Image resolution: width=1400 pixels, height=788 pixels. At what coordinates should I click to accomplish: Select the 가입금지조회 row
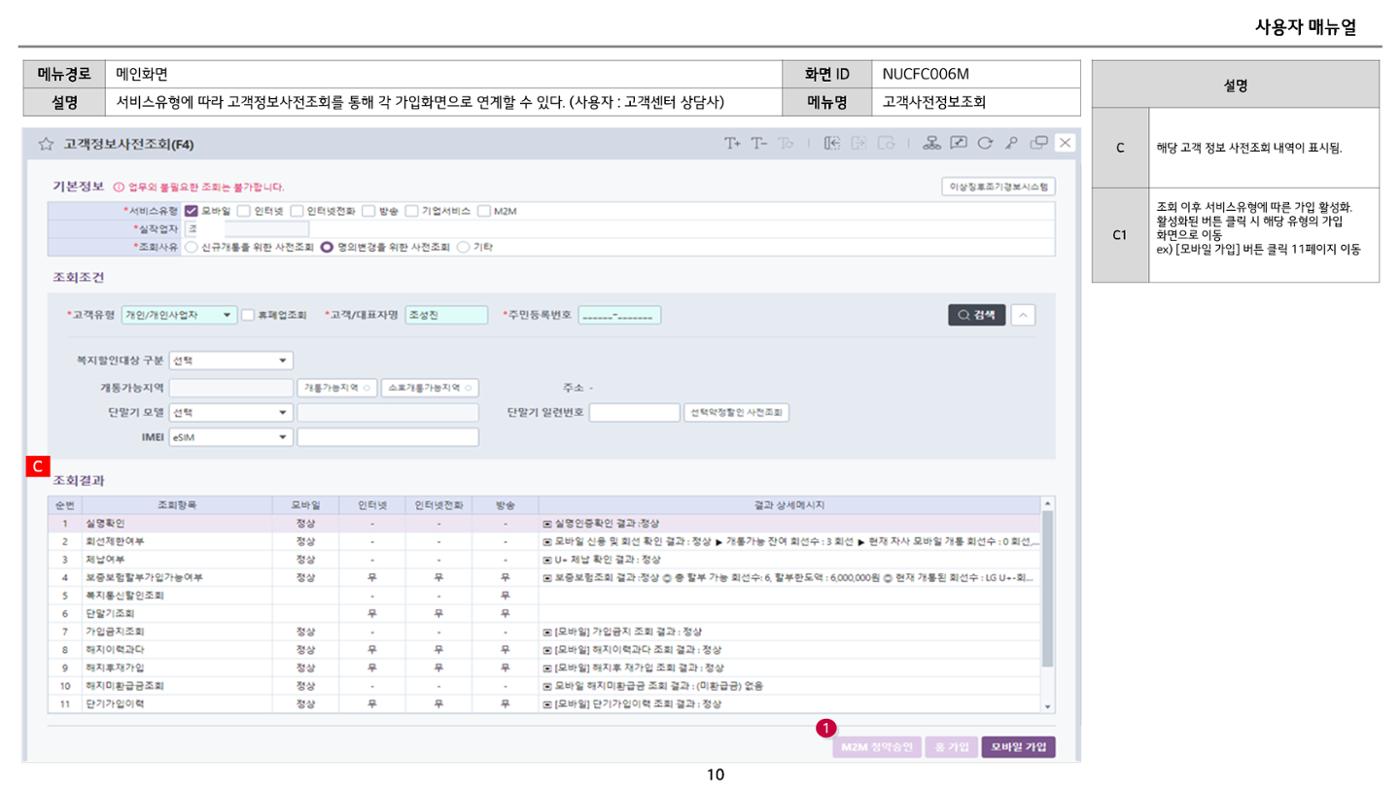tap(543, 631)
